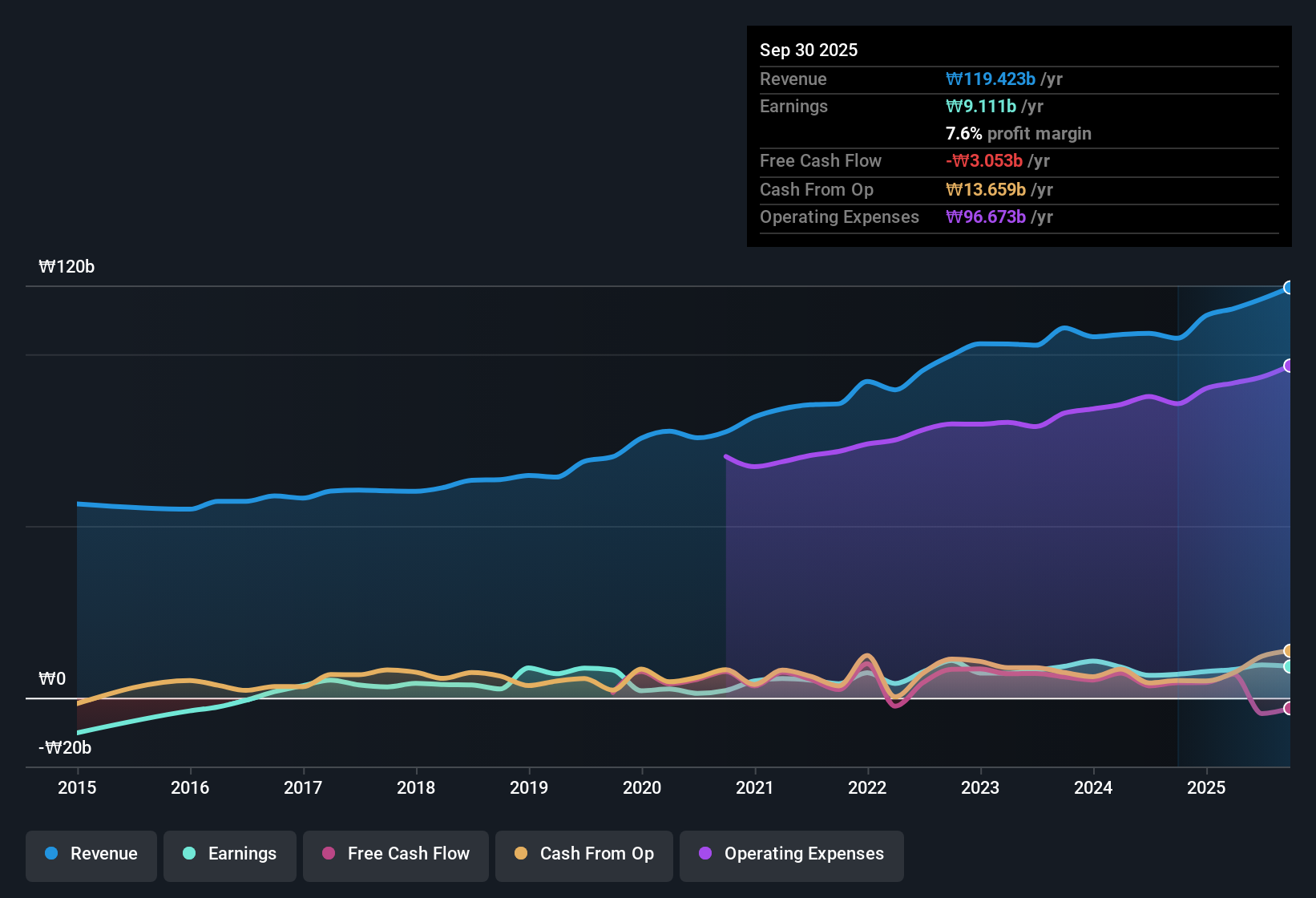Click the pink Free Cash Flow legend dot
The image size is (1316, 898).
328,854
